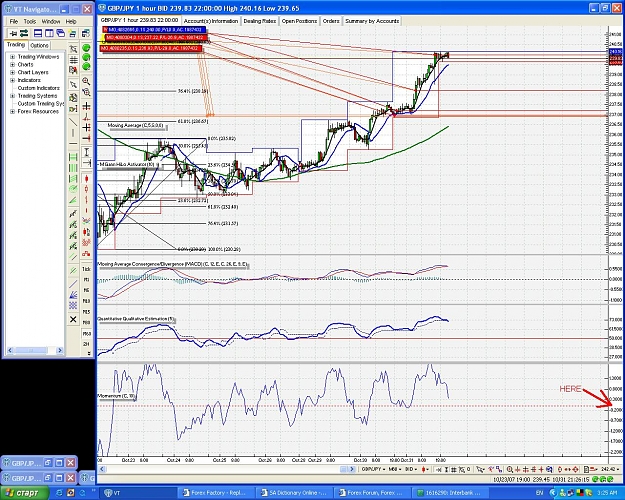This screenshot has width=625, height=500.
Task: Select the M10 timeframe button
Action: pos(86,301)
